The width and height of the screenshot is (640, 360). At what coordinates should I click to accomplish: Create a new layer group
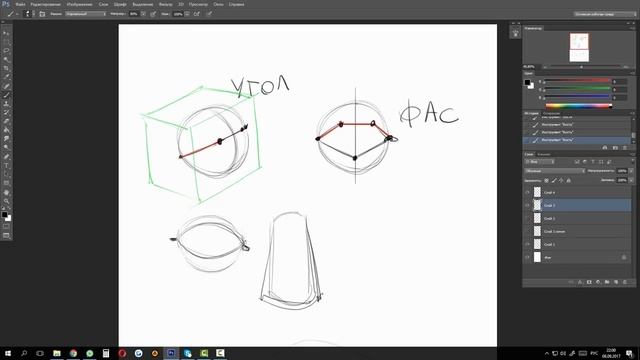point(607,282)
